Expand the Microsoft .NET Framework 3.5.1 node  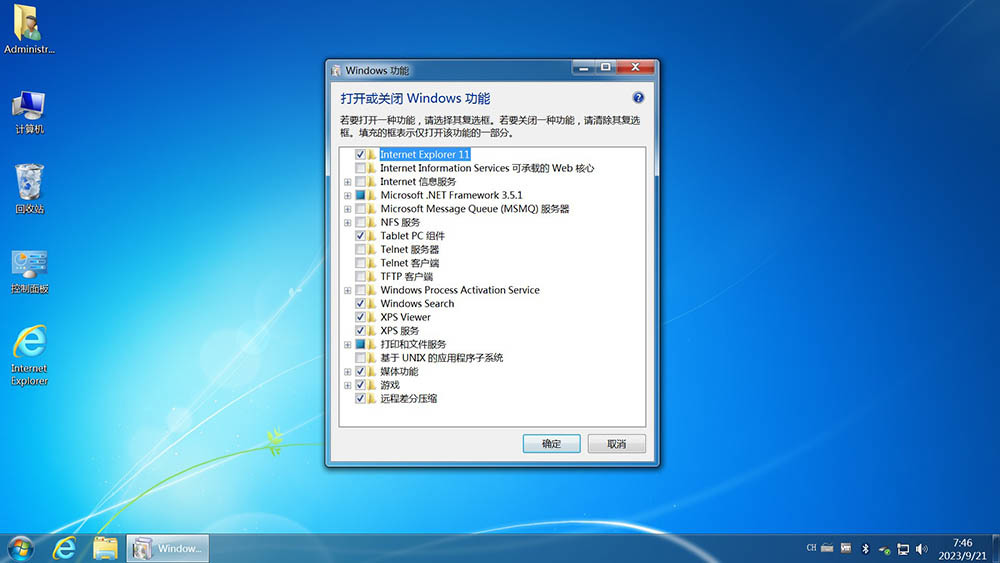[x=348, y=196]
